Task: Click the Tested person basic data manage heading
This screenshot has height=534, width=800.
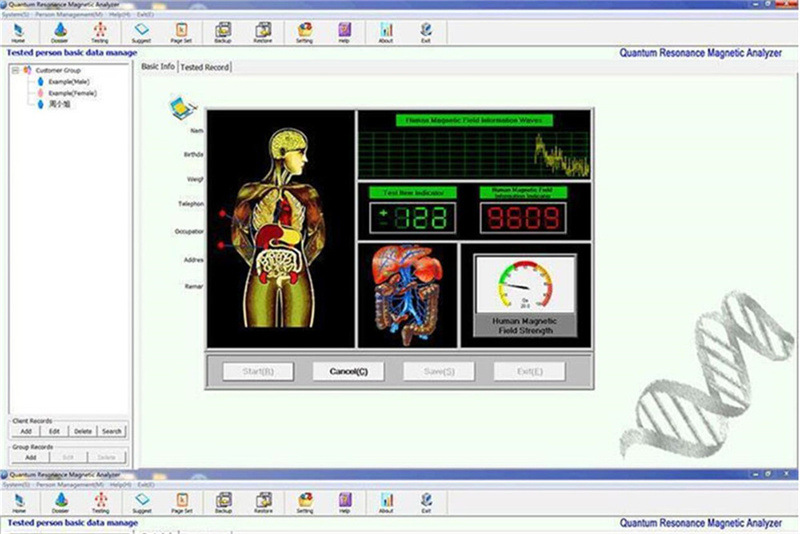Action: 72,53
